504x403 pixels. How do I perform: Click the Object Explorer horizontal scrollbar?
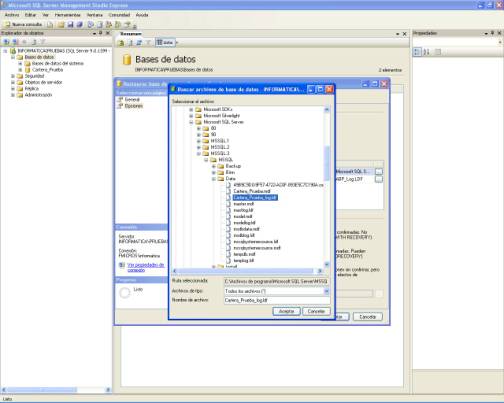(x=56, y=390)
